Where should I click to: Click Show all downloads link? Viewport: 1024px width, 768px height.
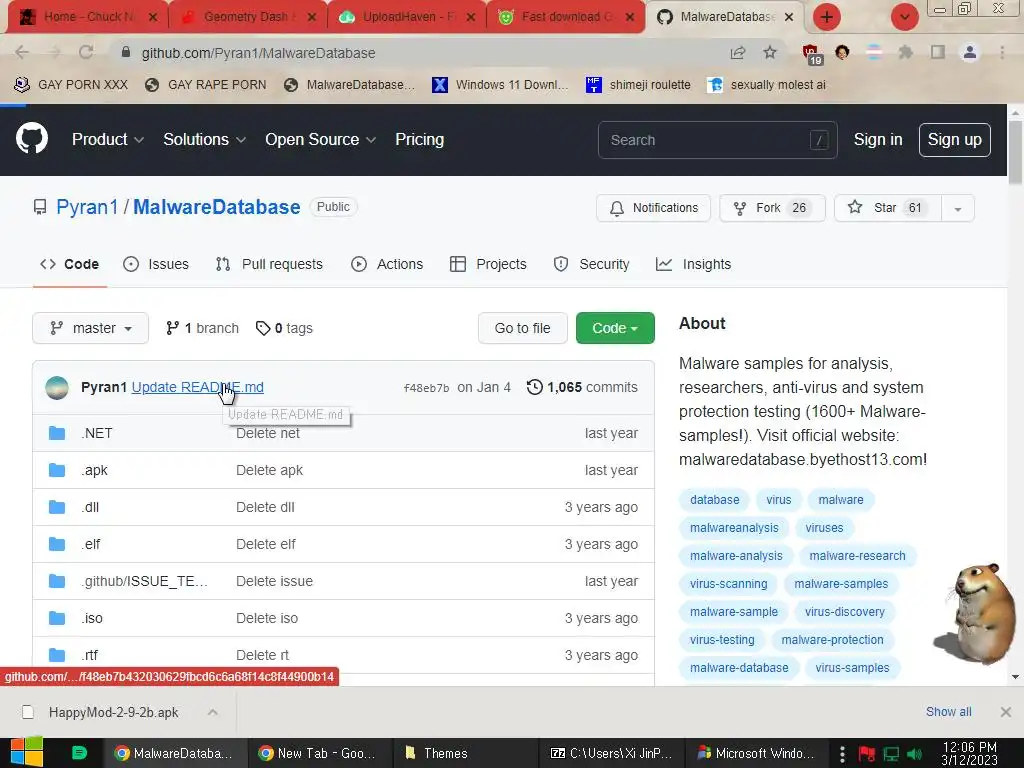point(948,712)
